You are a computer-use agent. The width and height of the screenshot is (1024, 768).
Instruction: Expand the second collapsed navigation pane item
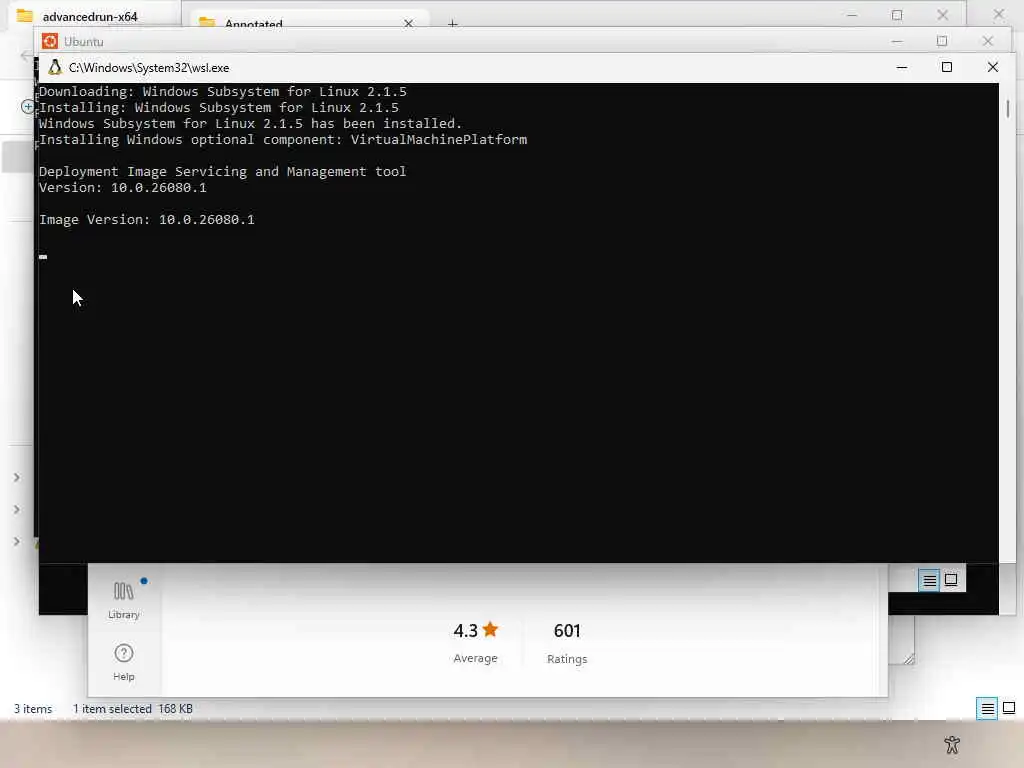(x=17, y=509)
